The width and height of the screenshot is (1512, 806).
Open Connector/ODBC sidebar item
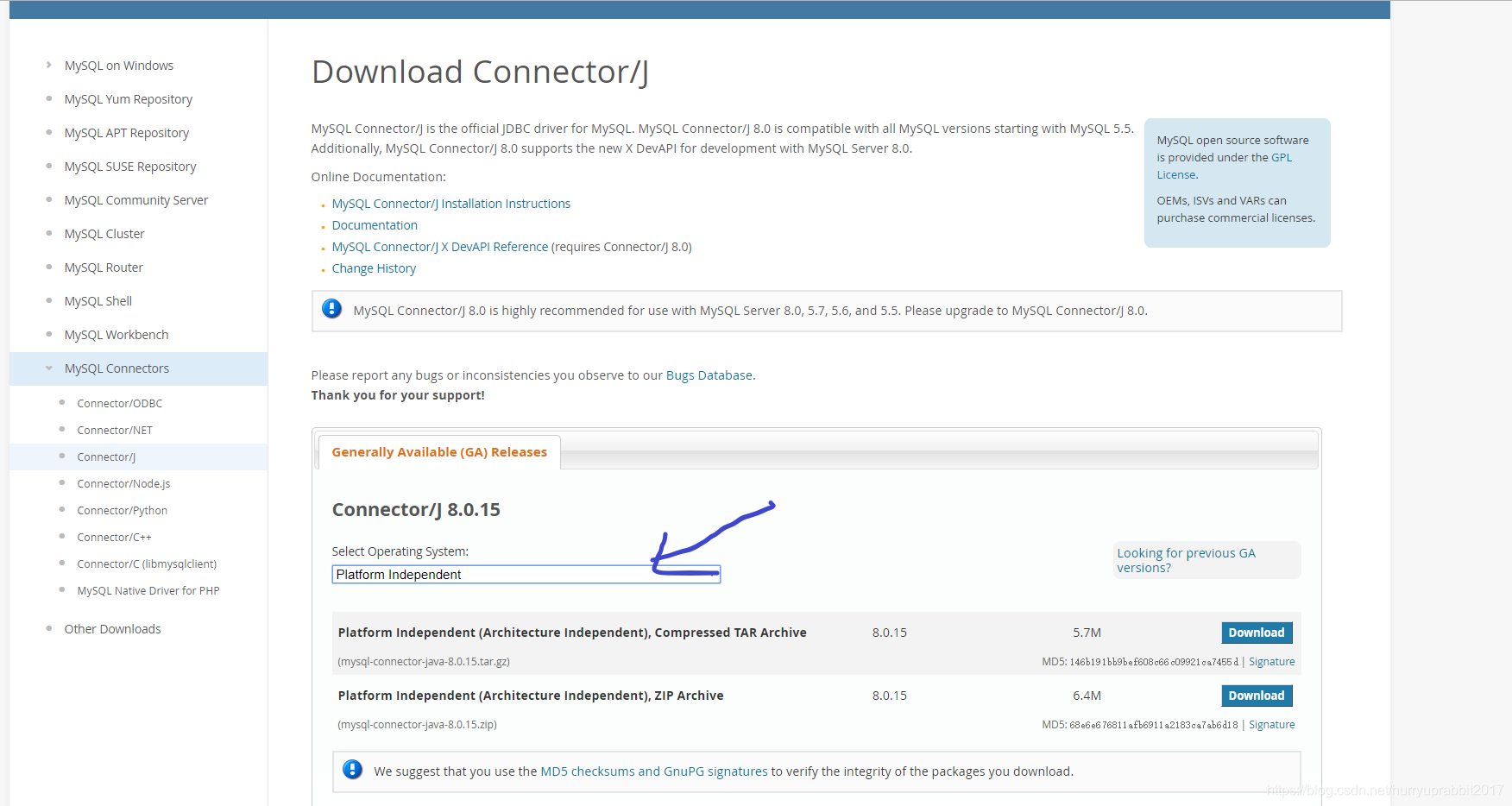119,403
